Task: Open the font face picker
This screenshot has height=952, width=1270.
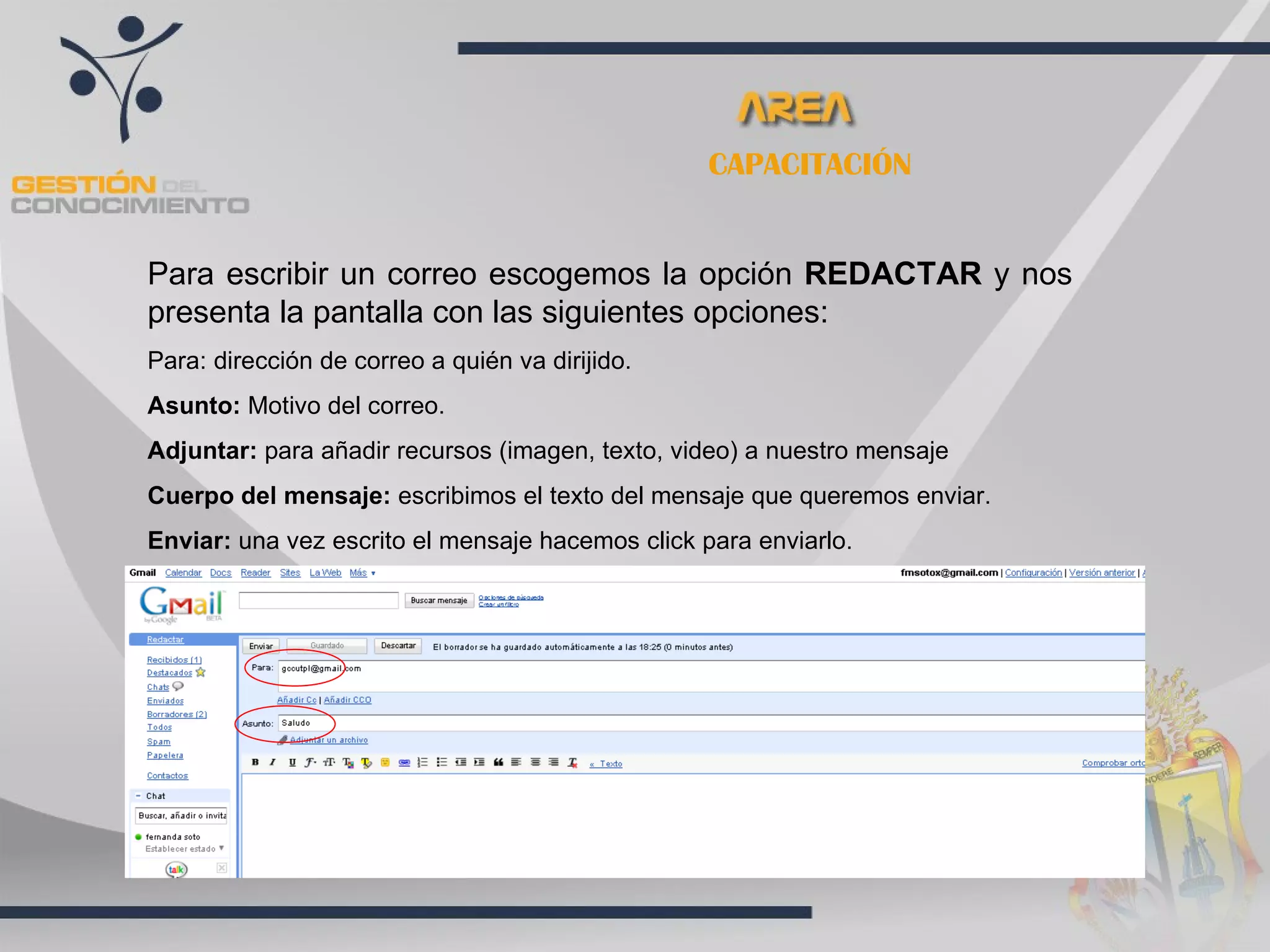Action: pyautogui.click(x=310, y=762)
